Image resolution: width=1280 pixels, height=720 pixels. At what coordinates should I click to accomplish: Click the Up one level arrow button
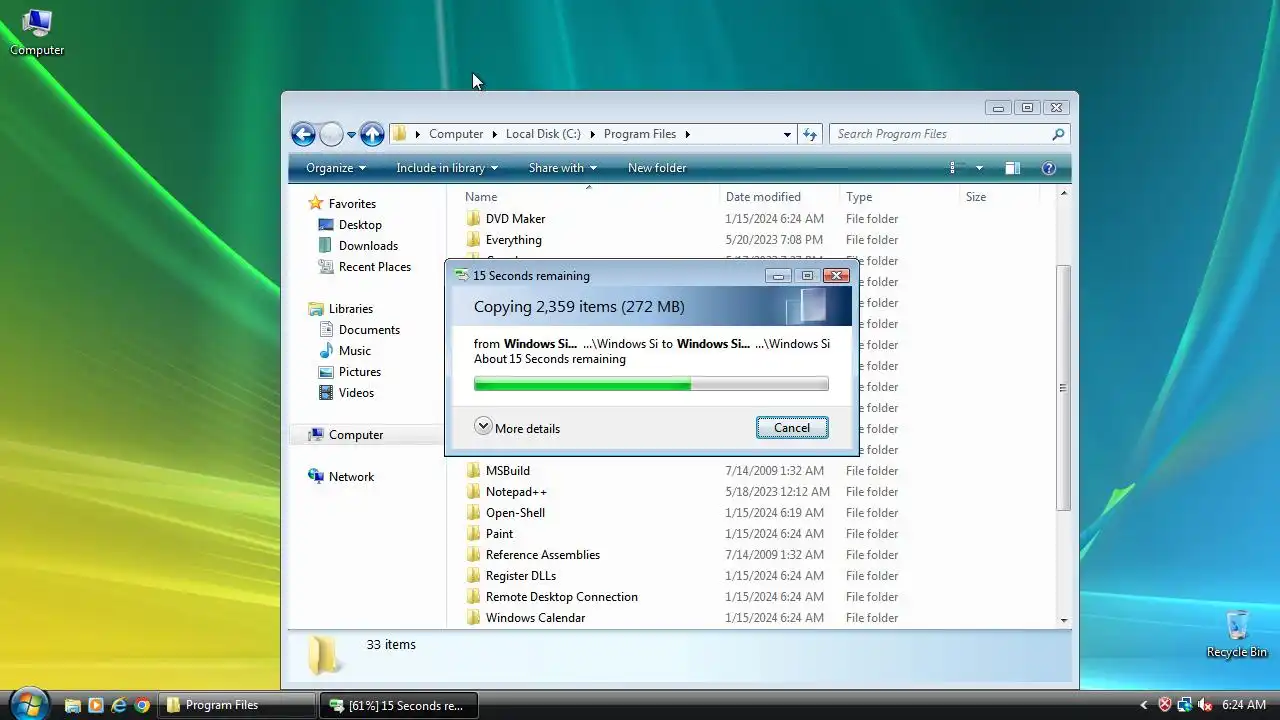[x=372, y=134]
